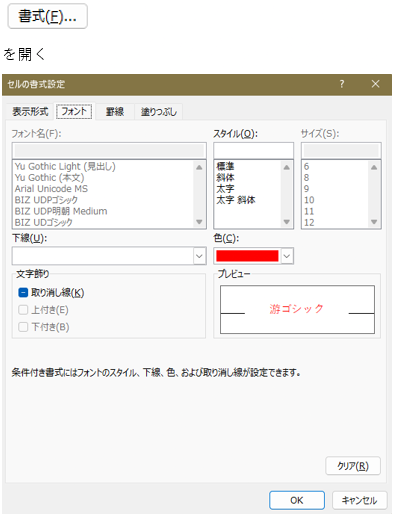Select 太字 斜体 style

click(x=236, y=200)
